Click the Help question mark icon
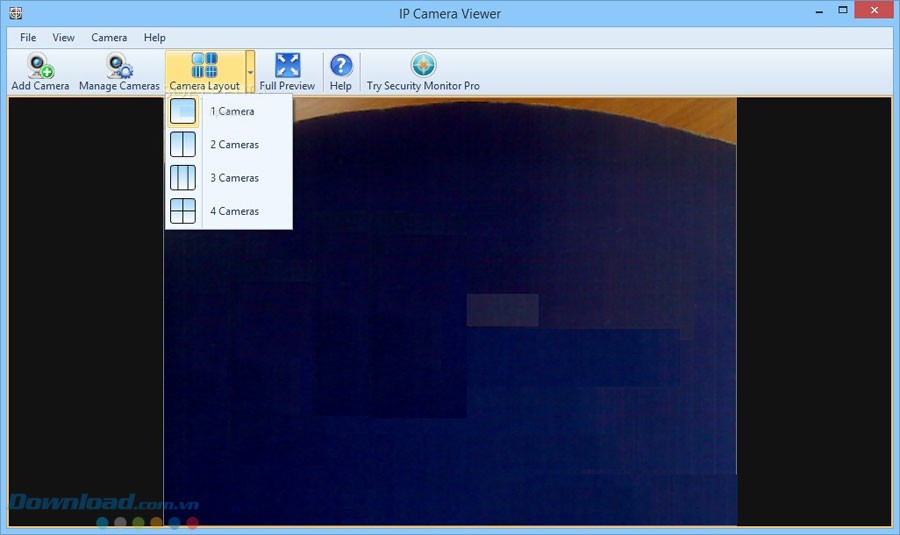This screenshot has height=535, width=900. tap(341, 66)
